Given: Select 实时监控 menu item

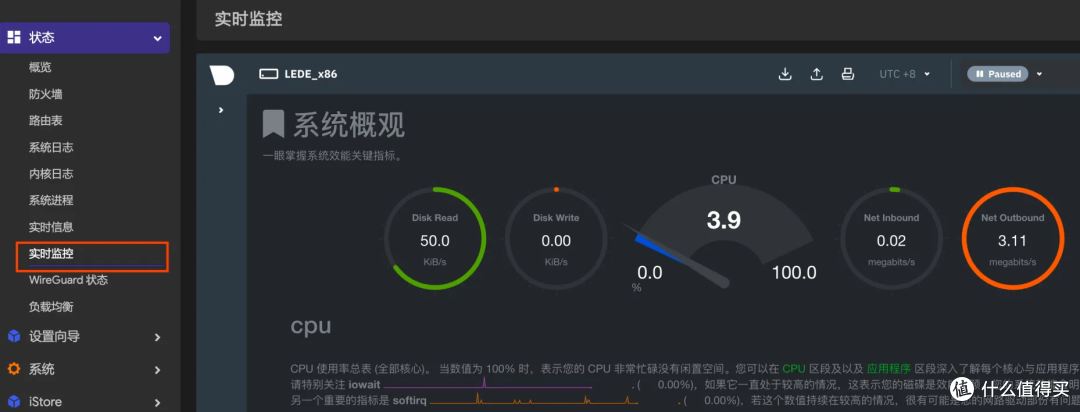Looking at the screenshot, I should [91, 256].
